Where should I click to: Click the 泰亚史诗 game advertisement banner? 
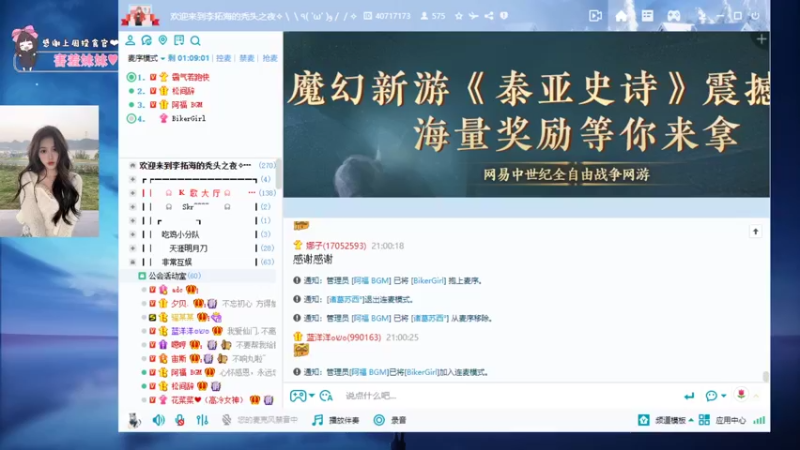pos(527,114)
